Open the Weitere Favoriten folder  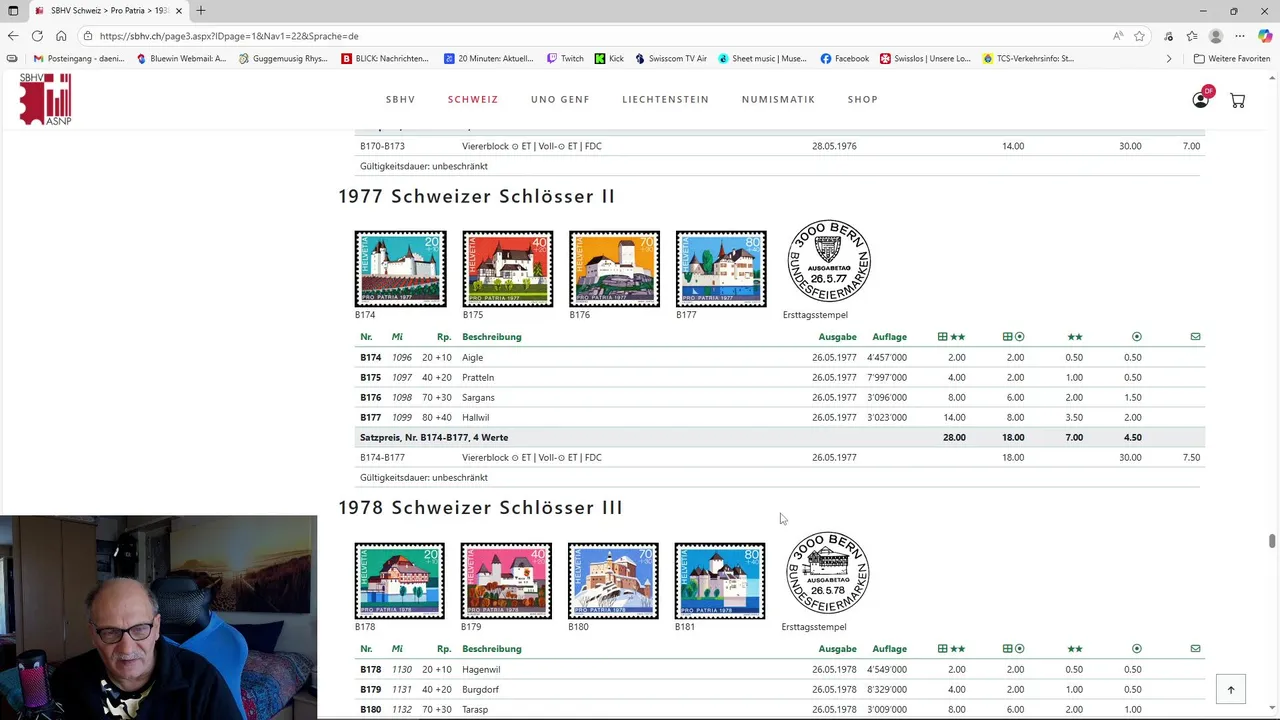point(1231,59)
